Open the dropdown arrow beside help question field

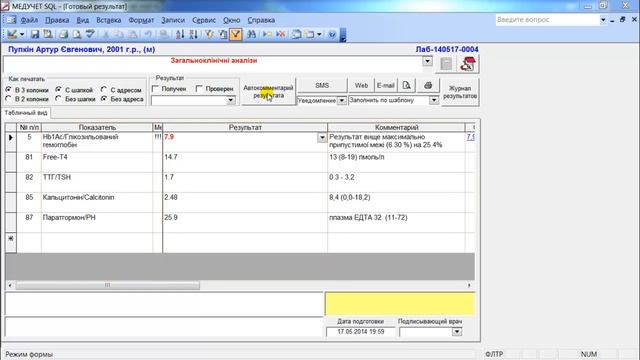click(603, 20)
